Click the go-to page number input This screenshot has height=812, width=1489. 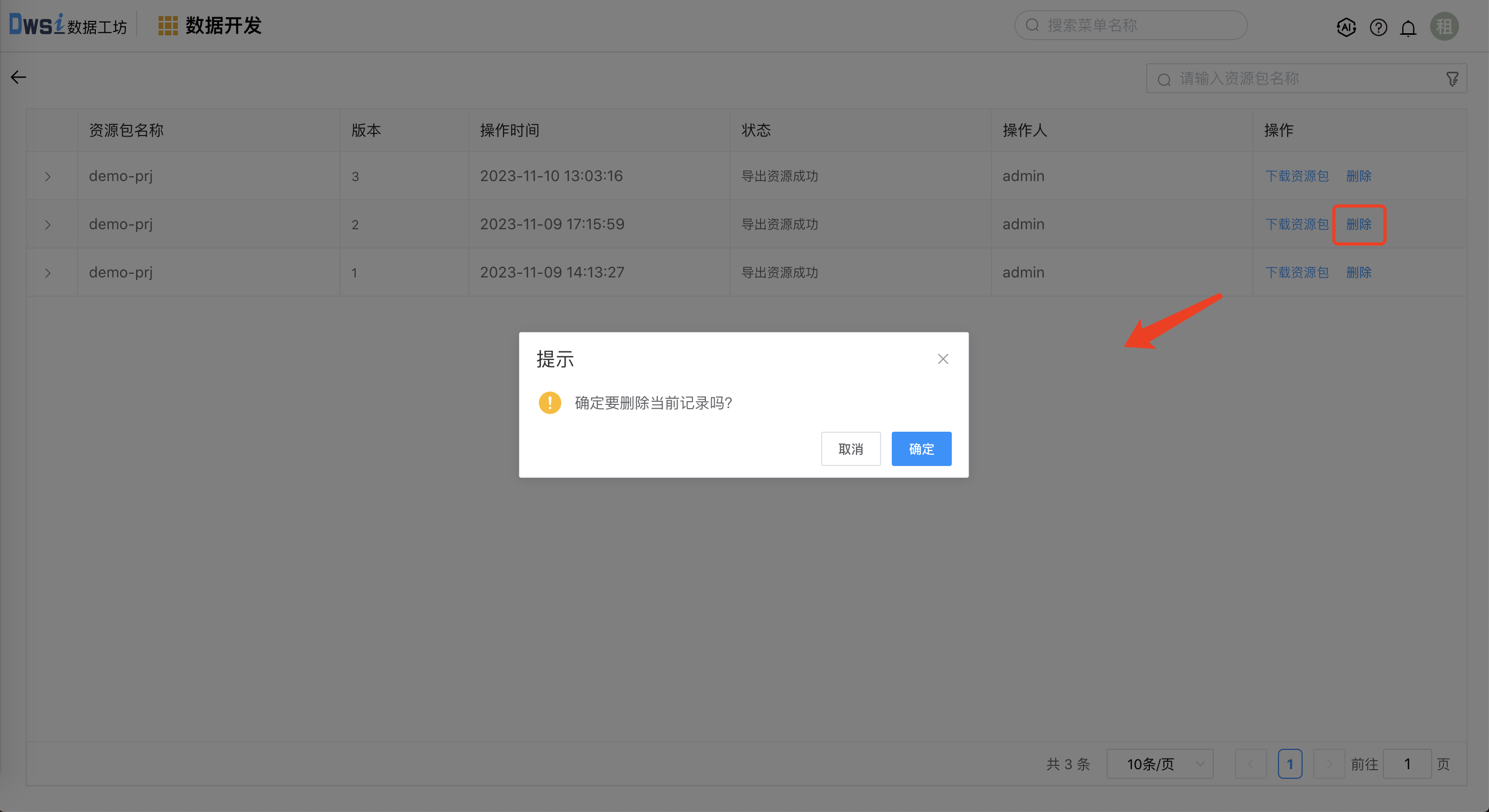click(x=1407, y=764)
